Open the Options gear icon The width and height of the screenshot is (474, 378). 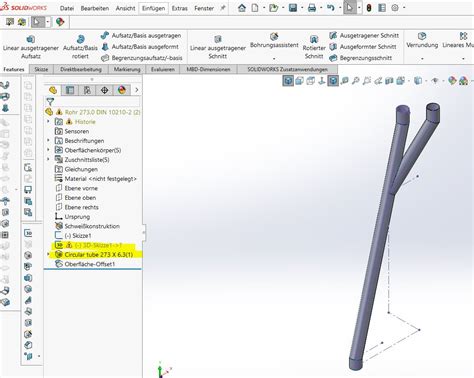[x=395, y=8]
